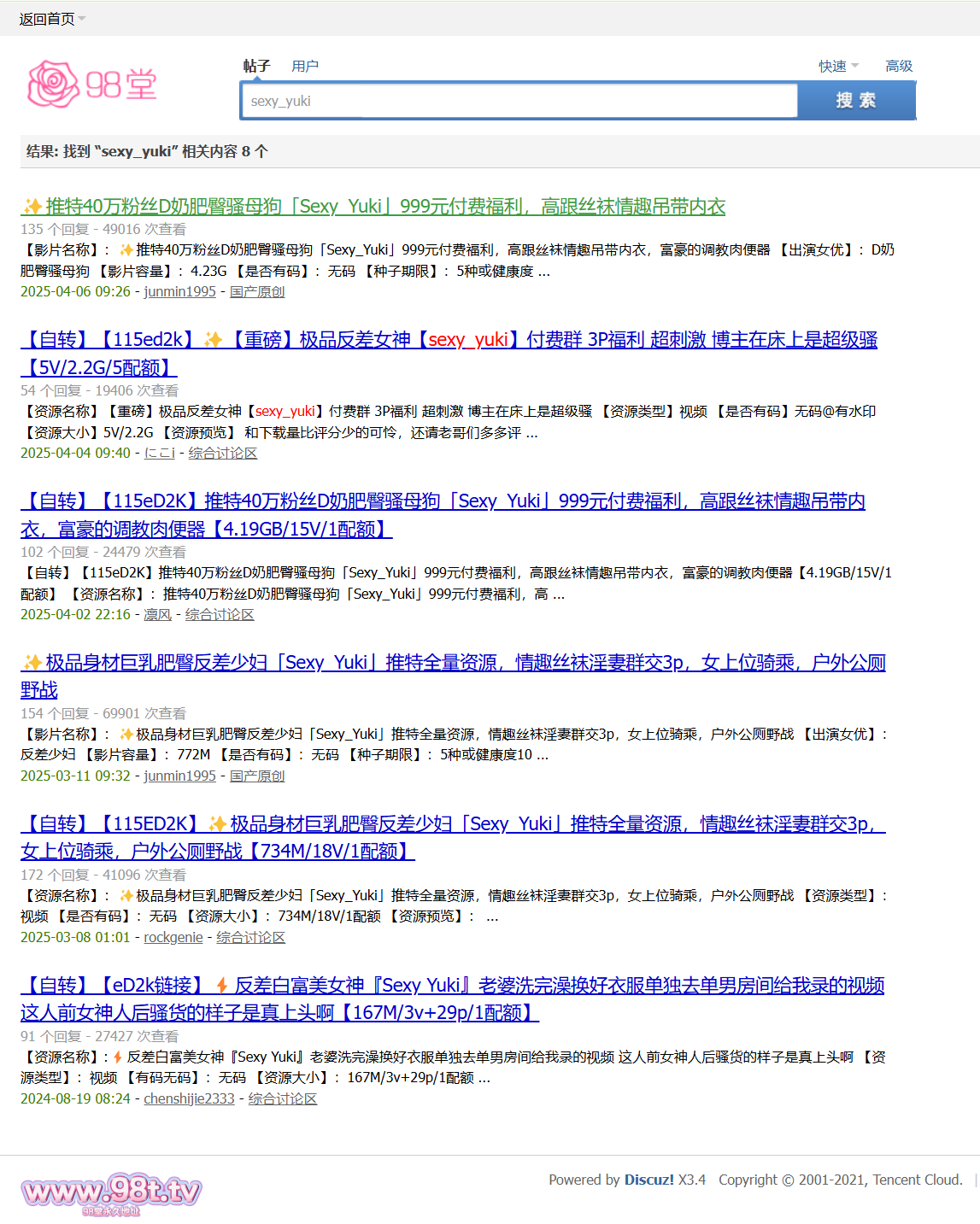The width and height of the screenshot is (980, 1224).
Task: Open author chenshijie2333 profile link
Action: (189, 1099)
